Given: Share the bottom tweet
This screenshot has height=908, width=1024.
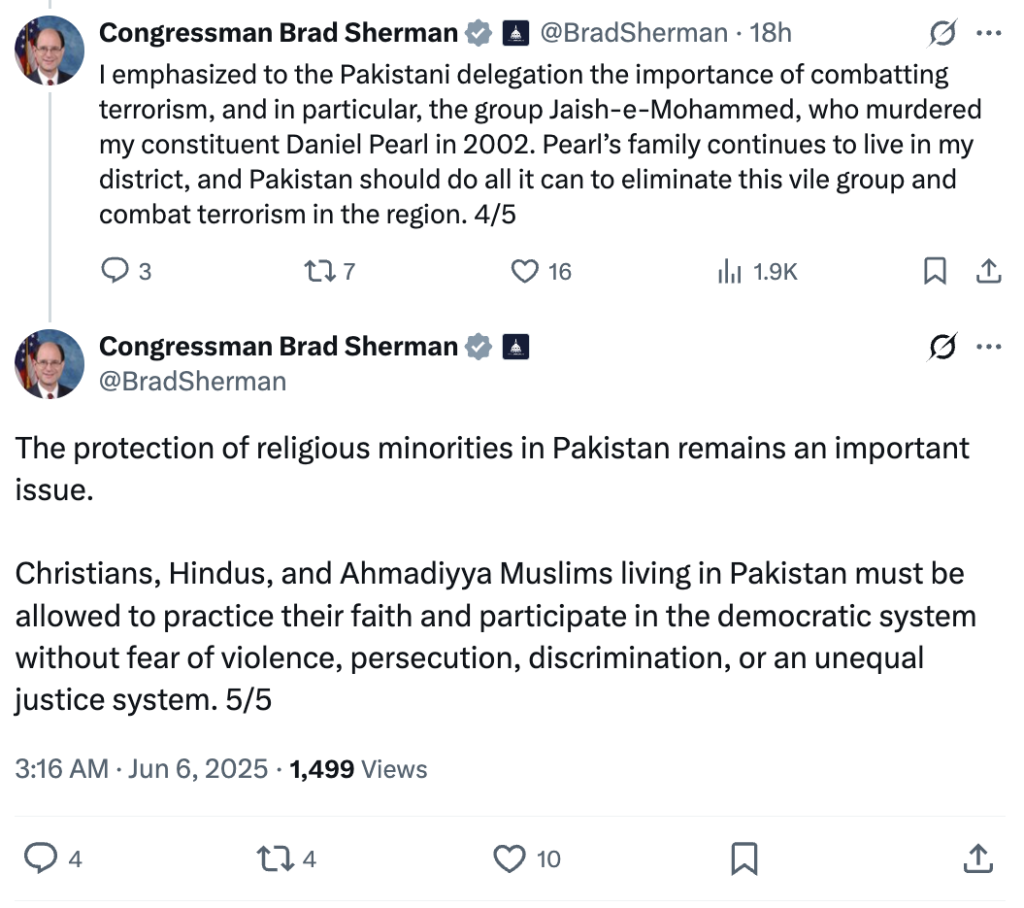Looking at the screenshot, I should (x=976, y=858).
